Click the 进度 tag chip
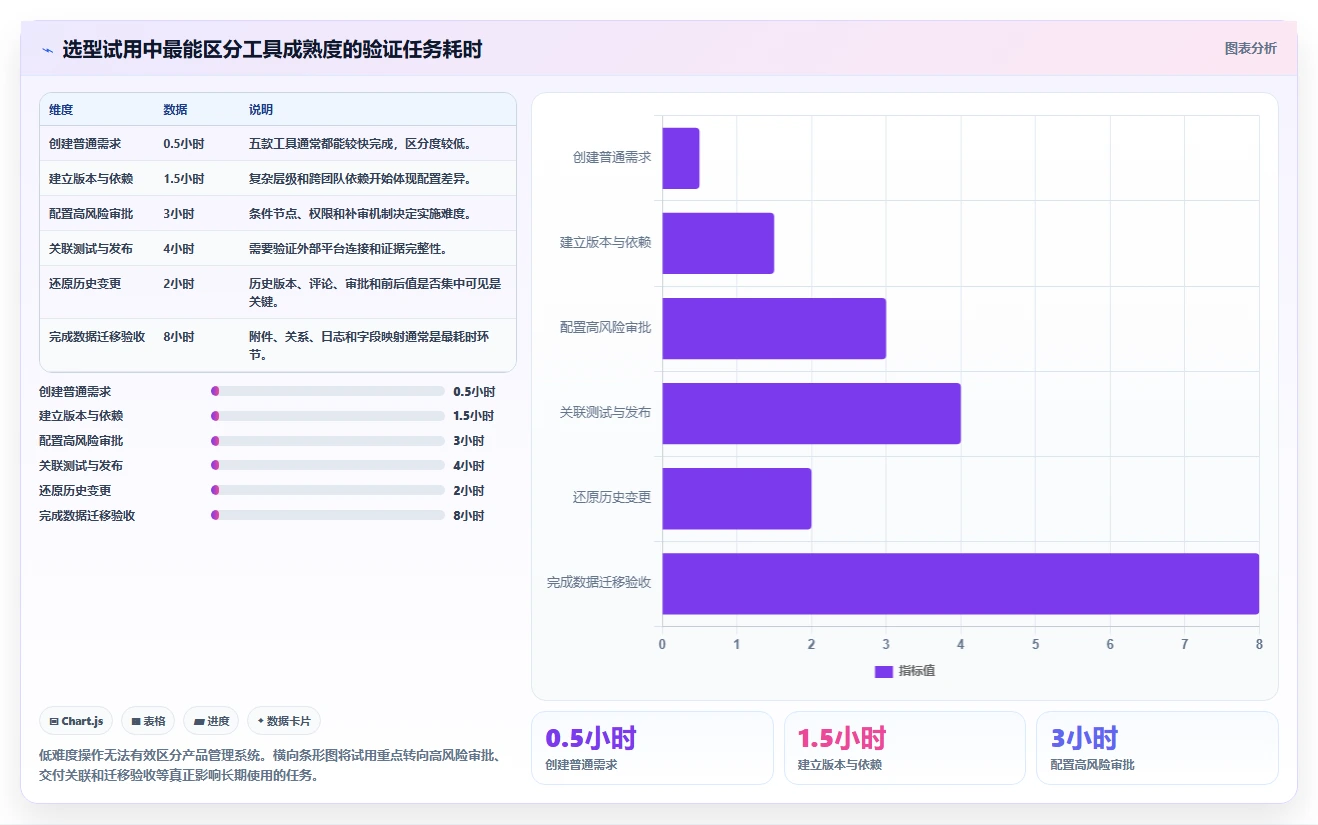The height and width of the screenshot is (825, 1318). coord(211,721)
